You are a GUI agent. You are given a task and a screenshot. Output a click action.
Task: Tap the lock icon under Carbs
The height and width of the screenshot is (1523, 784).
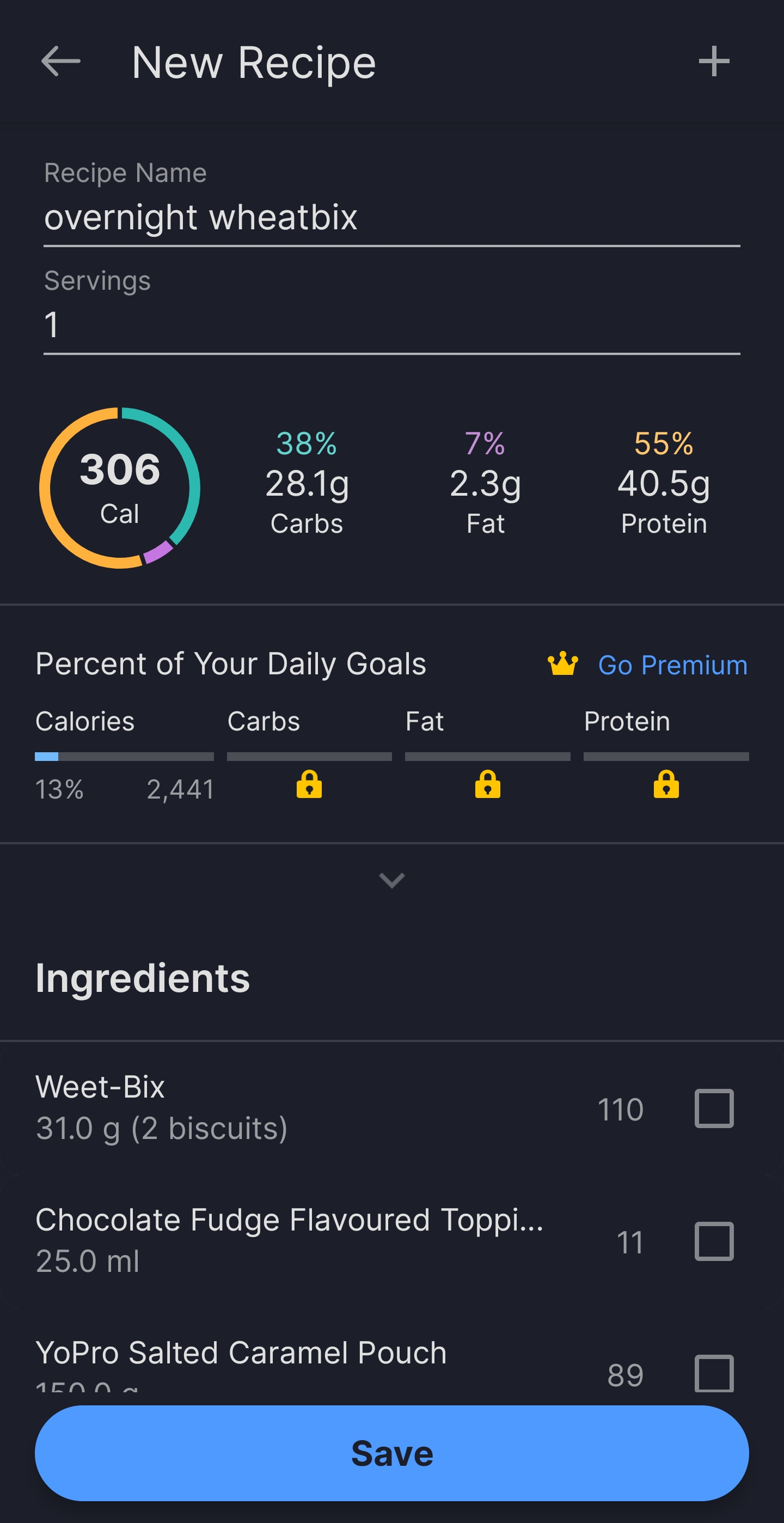[309, 784]
